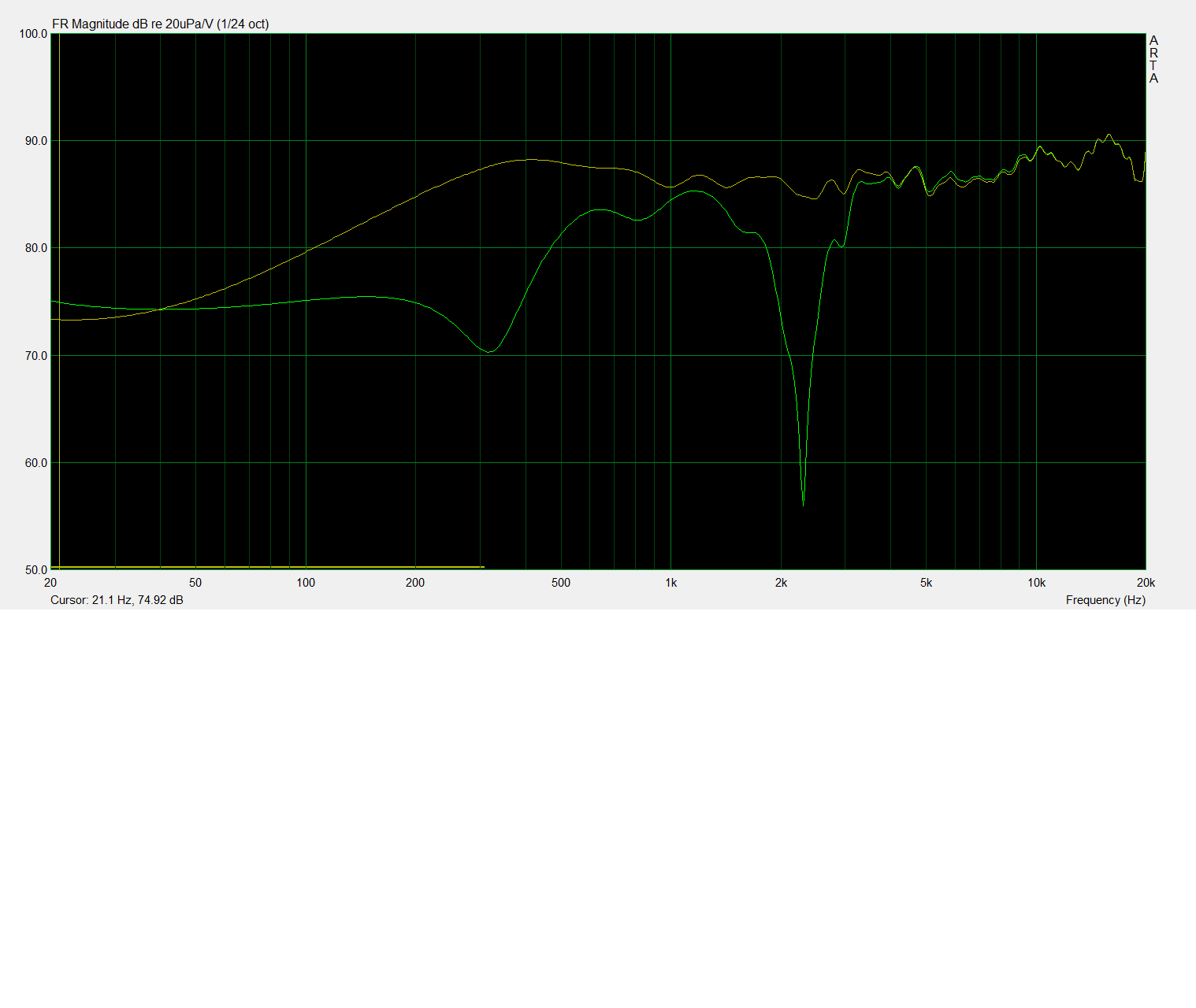The image size is (1196, 1008).
Task: Click the 2k frequency axis label
Action: [781, 583]
